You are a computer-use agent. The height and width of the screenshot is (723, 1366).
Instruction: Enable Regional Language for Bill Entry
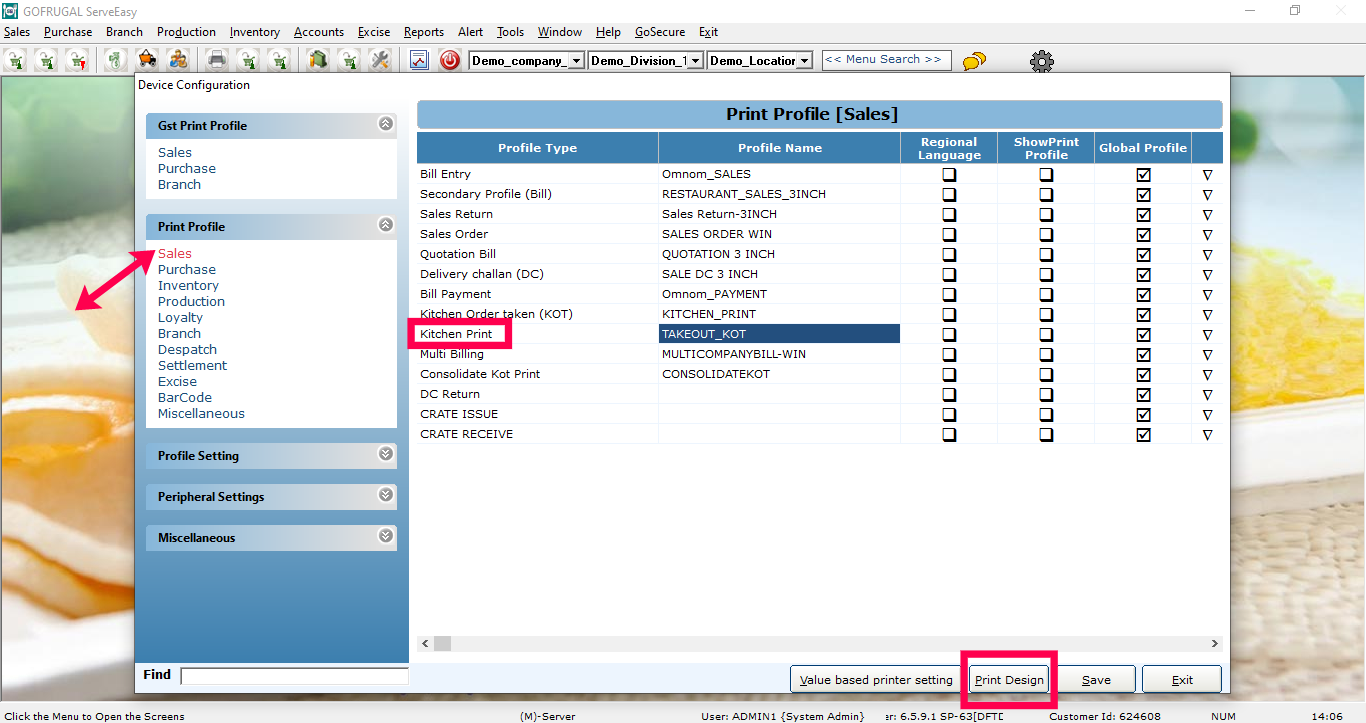click(x=949, y=174)
